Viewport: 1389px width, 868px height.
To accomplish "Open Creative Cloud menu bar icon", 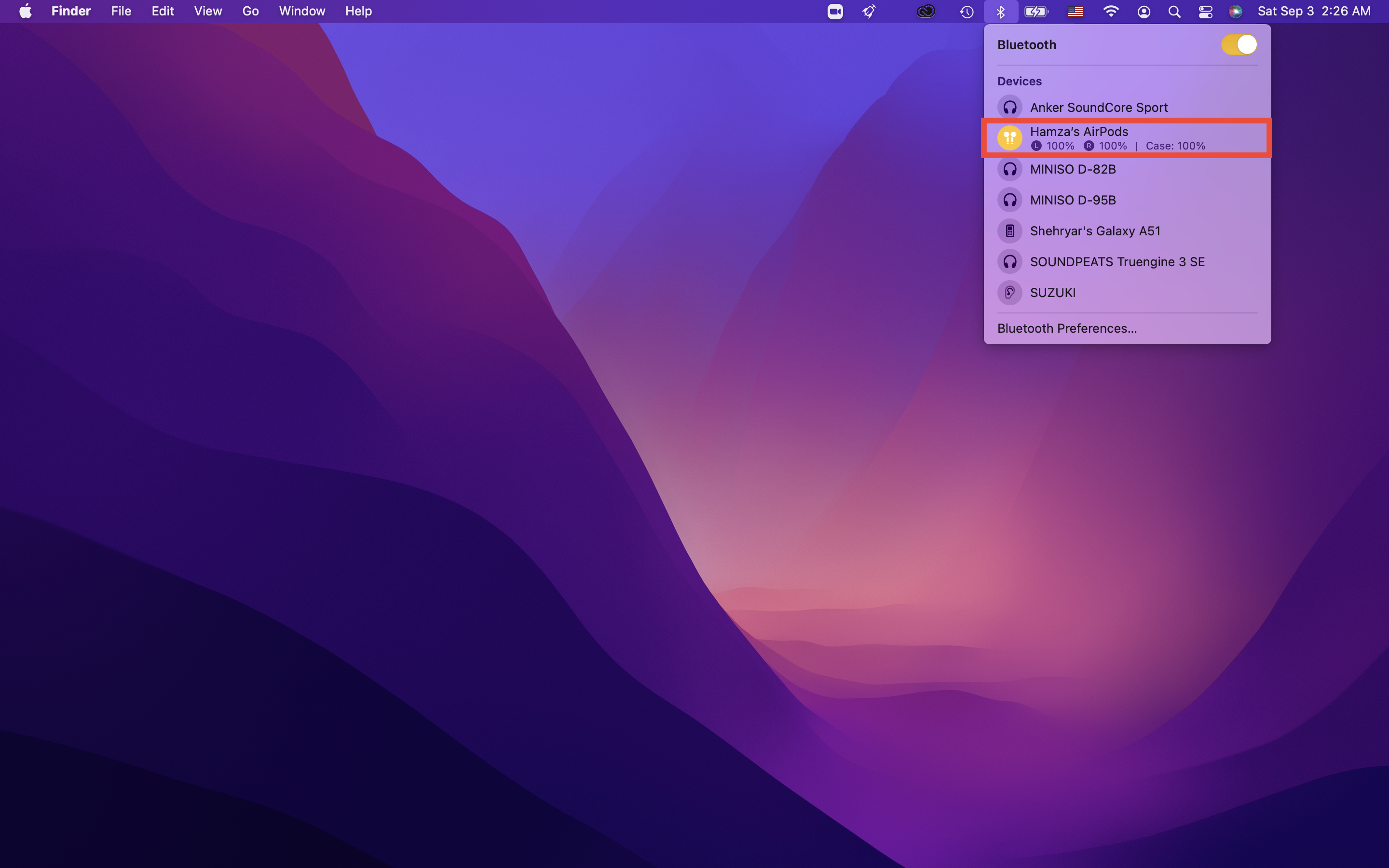I will click(x=925, y=12).
